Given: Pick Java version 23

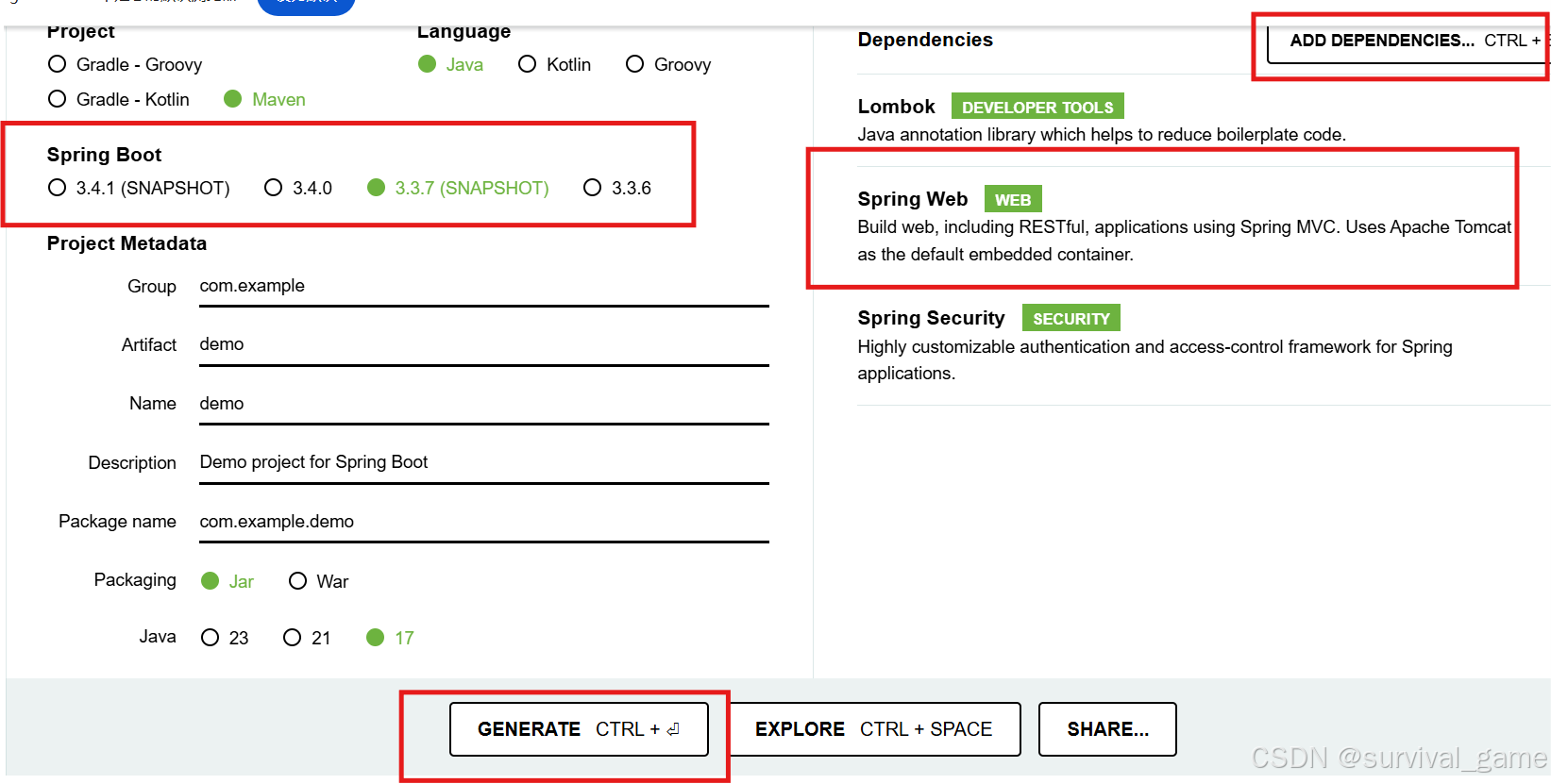Looking at the screenshot, I should (225, 638).
